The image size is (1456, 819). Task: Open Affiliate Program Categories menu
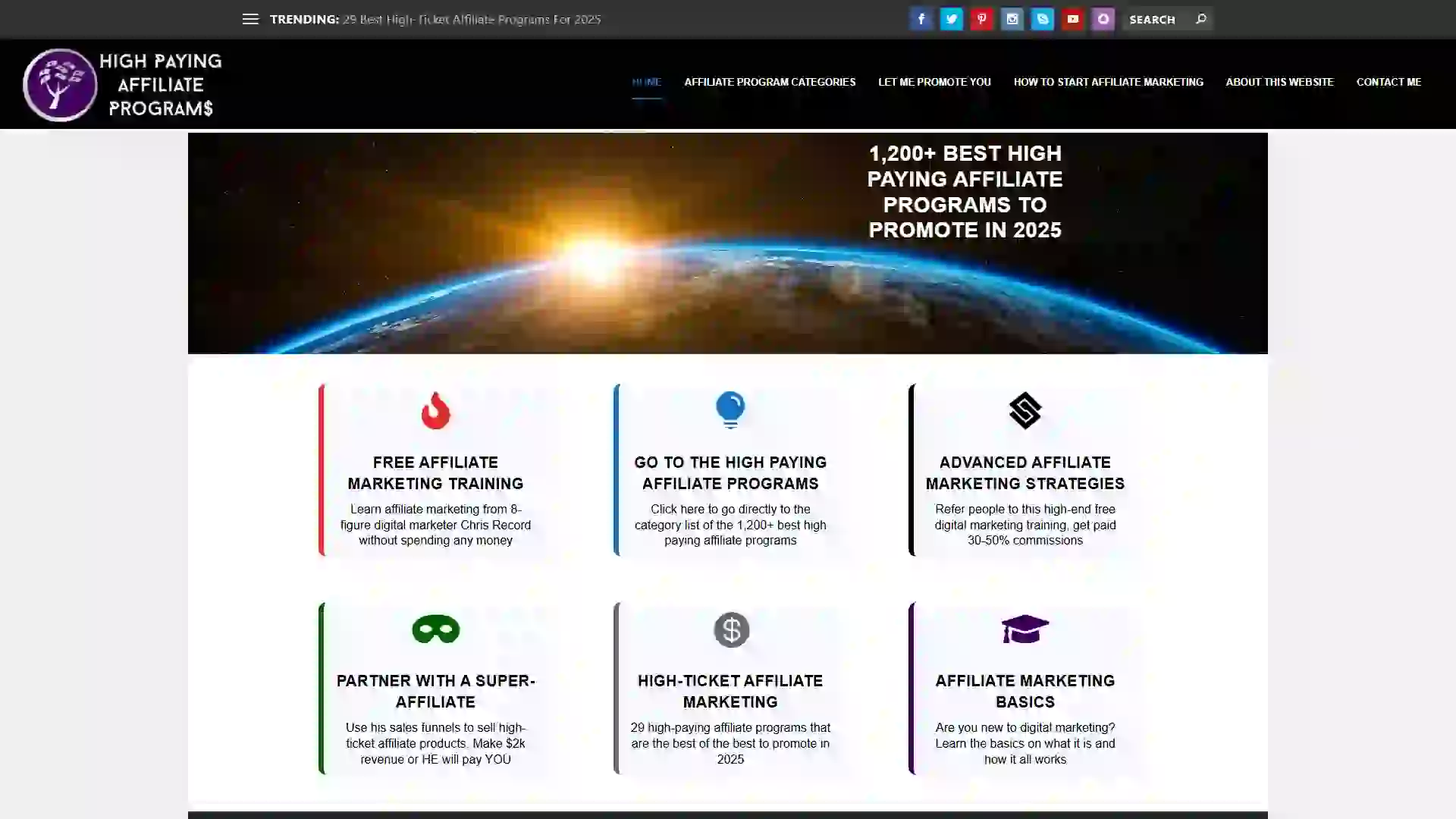point(770,82)
